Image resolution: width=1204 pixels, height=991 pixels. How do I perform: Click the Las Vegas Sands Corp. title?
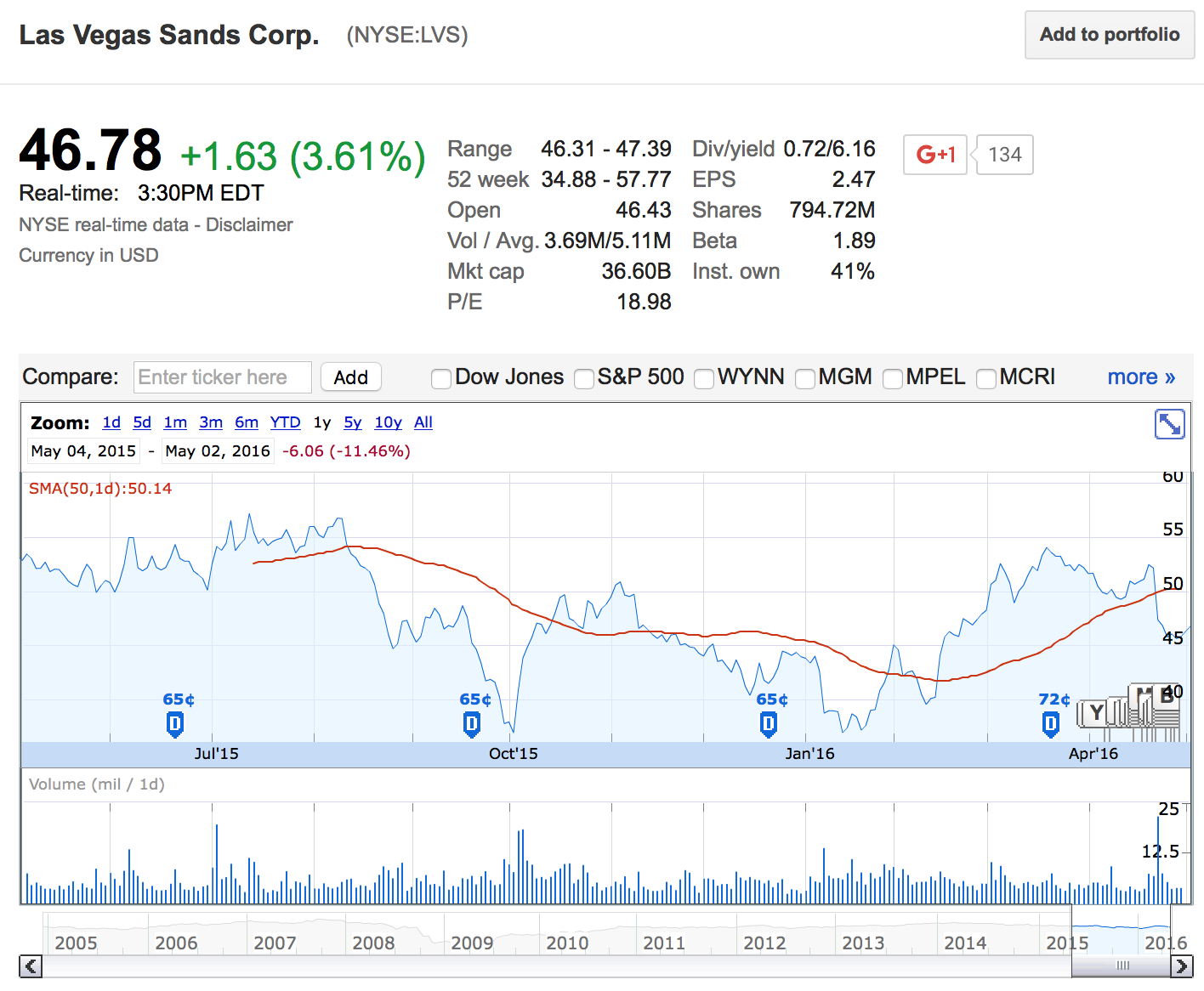(169, 35)
